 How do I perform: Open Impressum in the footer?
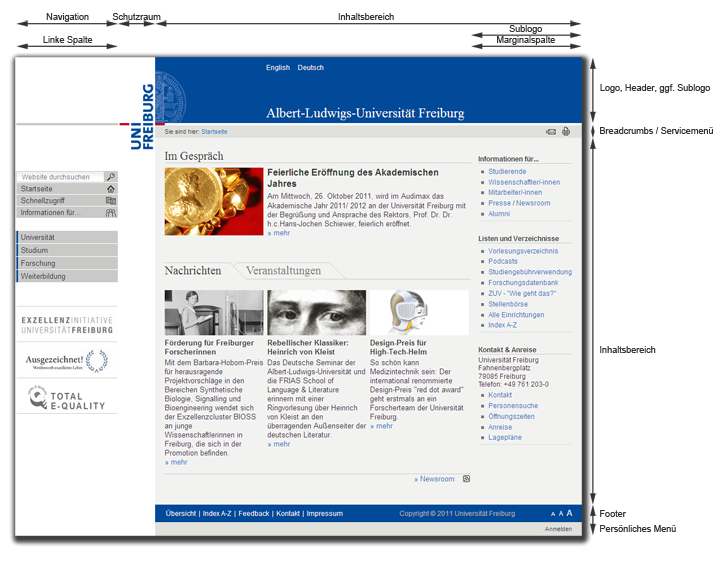(325, 514)
